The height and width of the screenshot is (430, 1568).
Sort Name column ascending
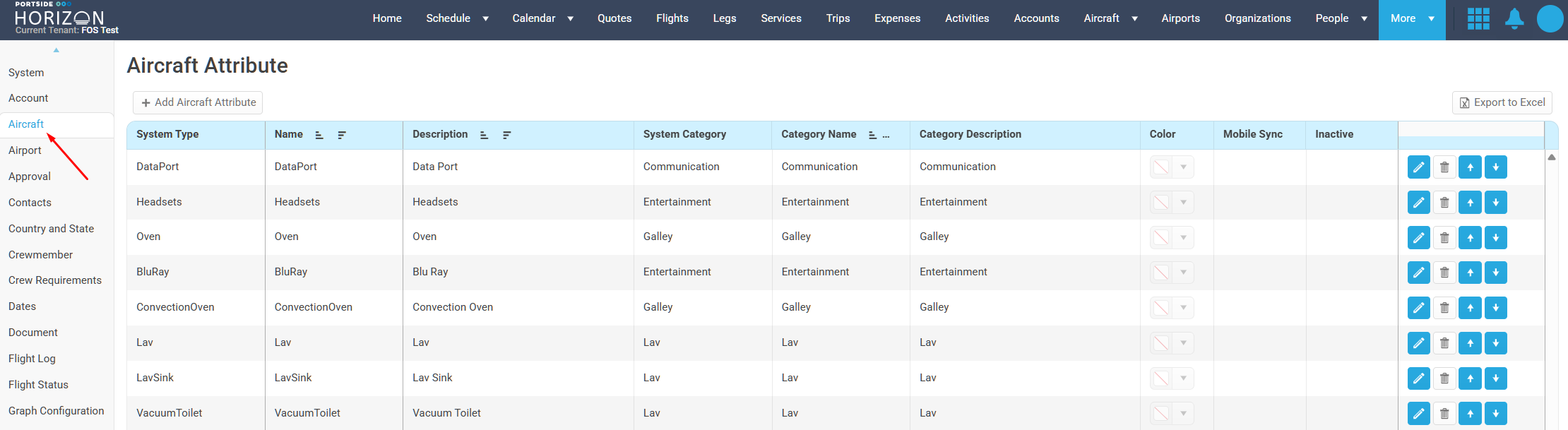(319, 135)
